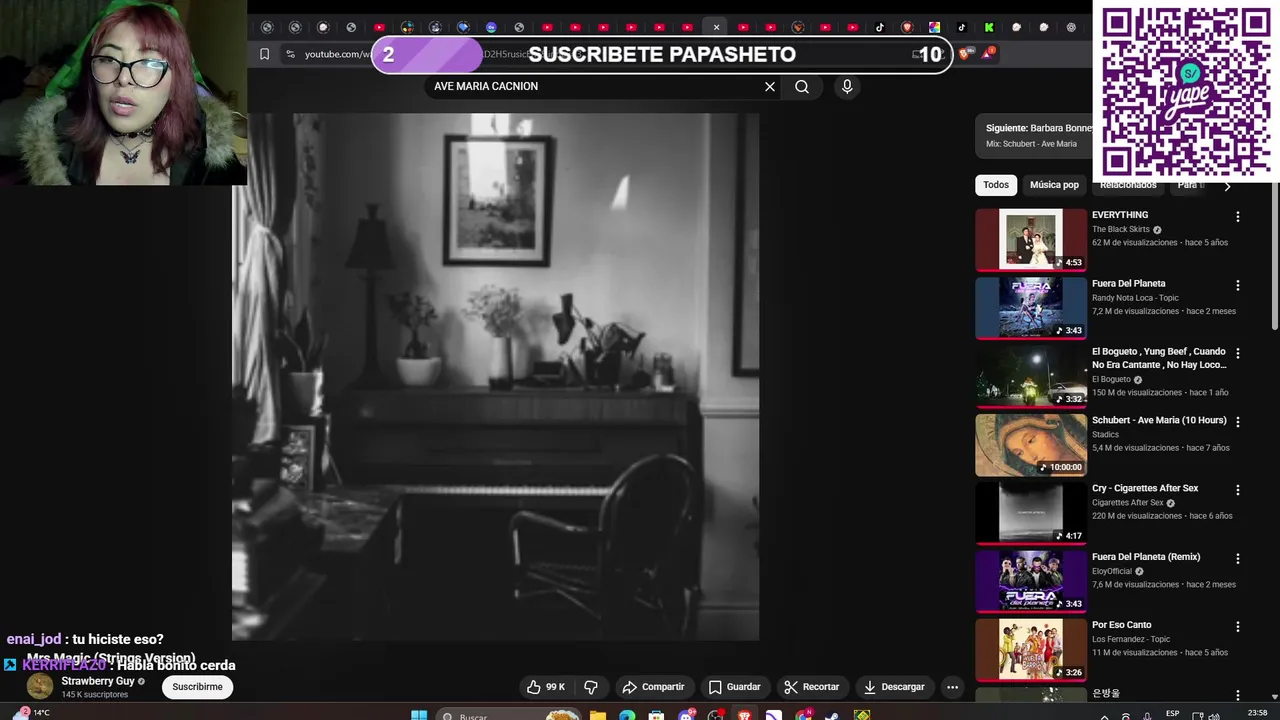Viewport: 1280px width, 720px height.
Task: Open options menu for Fuera Del Planeta (Remix)
Action: tap(1237, 558)
